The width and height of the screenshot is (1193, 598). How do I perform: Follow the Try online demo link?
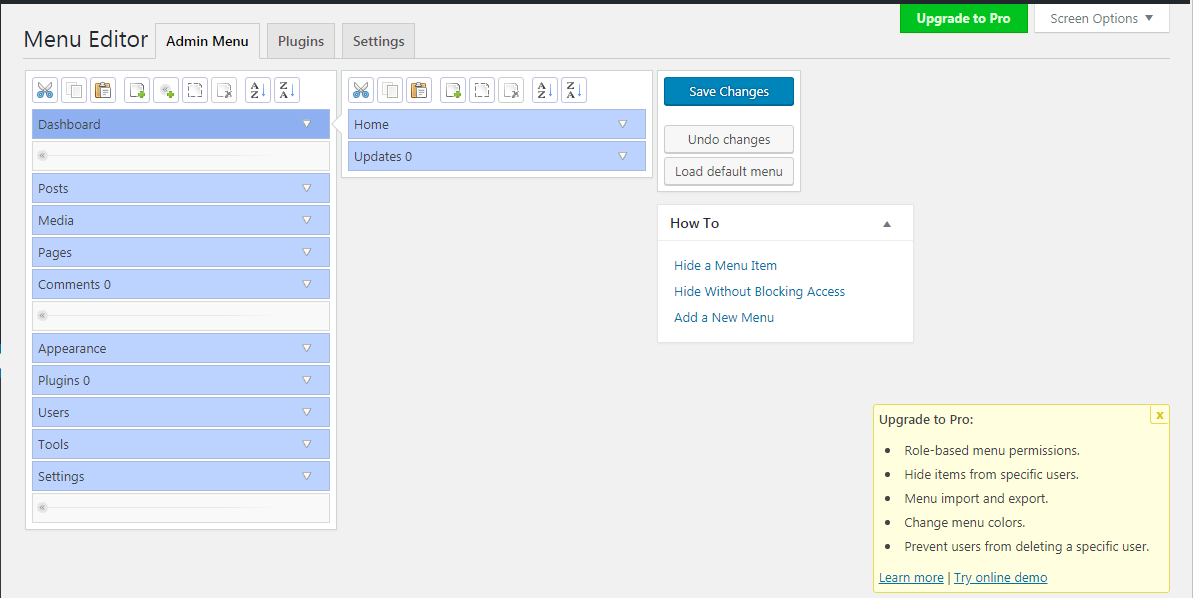click(1001, 577)
